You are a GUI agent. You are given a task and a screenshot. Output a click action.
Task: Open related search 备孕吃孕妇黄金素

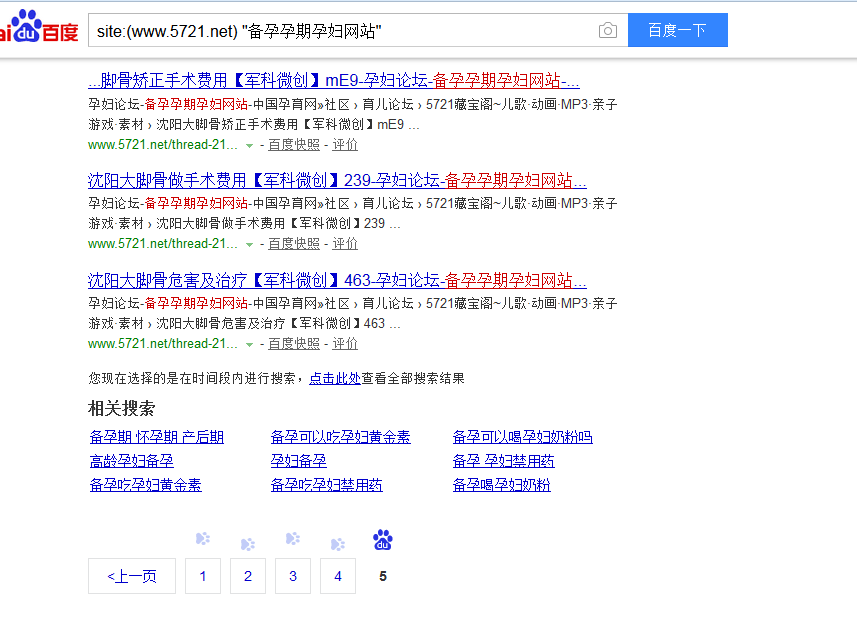[146, 484]
